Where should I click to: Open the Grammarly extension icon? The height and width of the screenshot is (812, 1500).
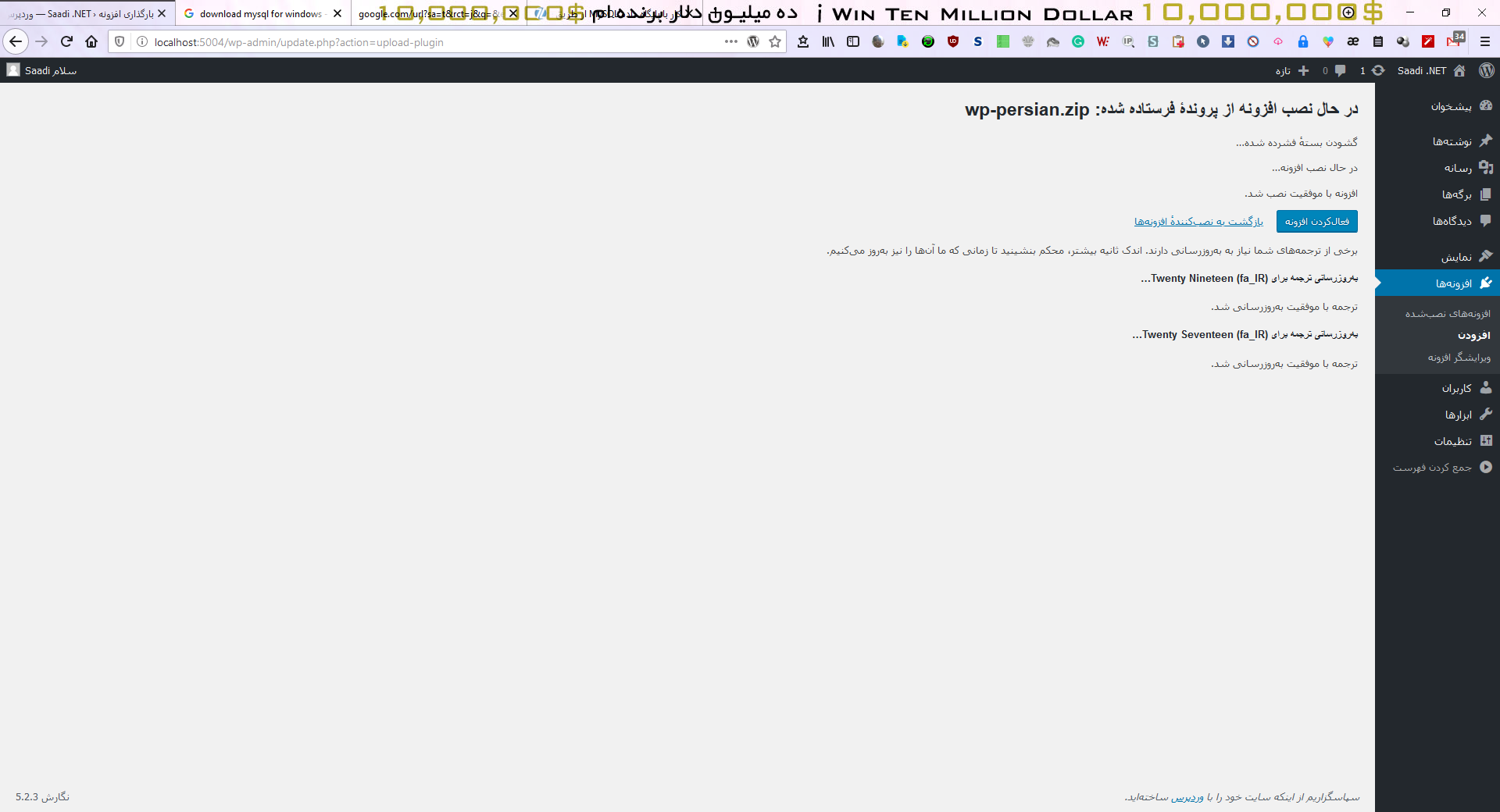click(x=1078, y=41)
